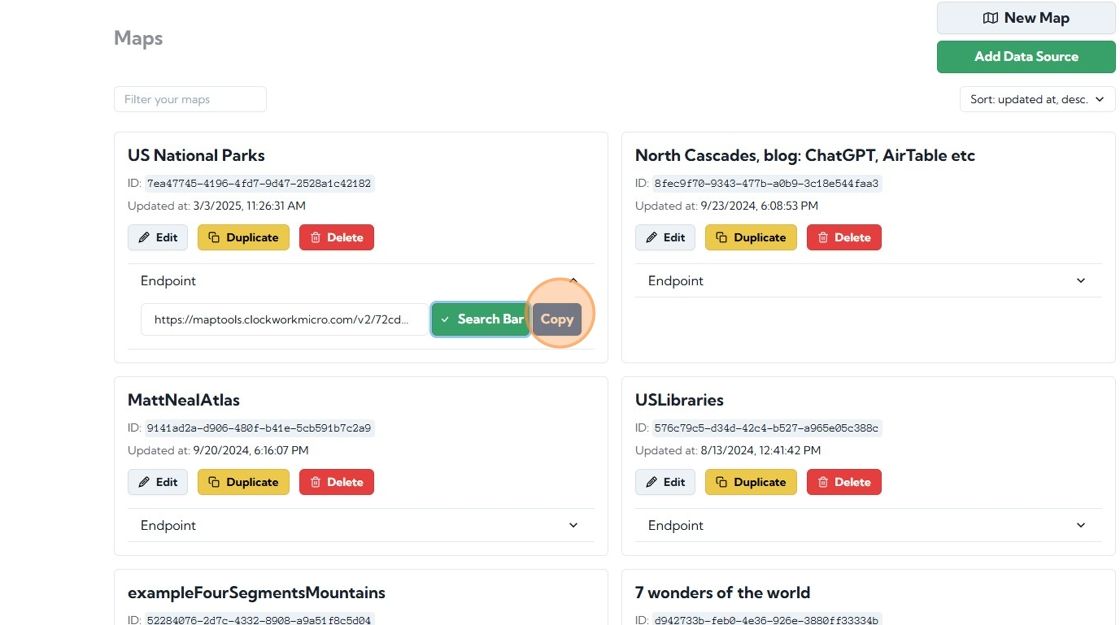Edit the MattNealAtlas map

click(x=158, y=482)
